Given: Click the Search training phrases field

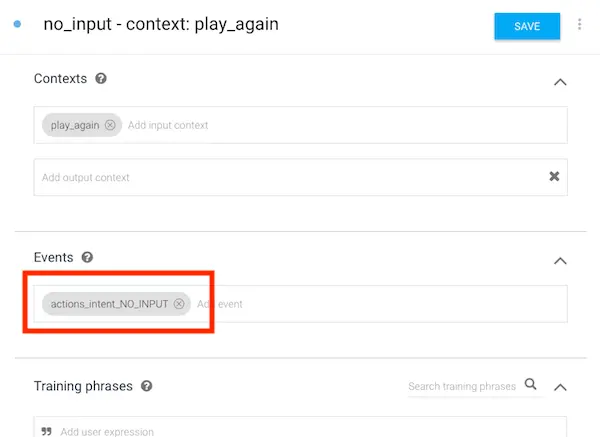Looking at the screenshot, I should click(462, 386).
